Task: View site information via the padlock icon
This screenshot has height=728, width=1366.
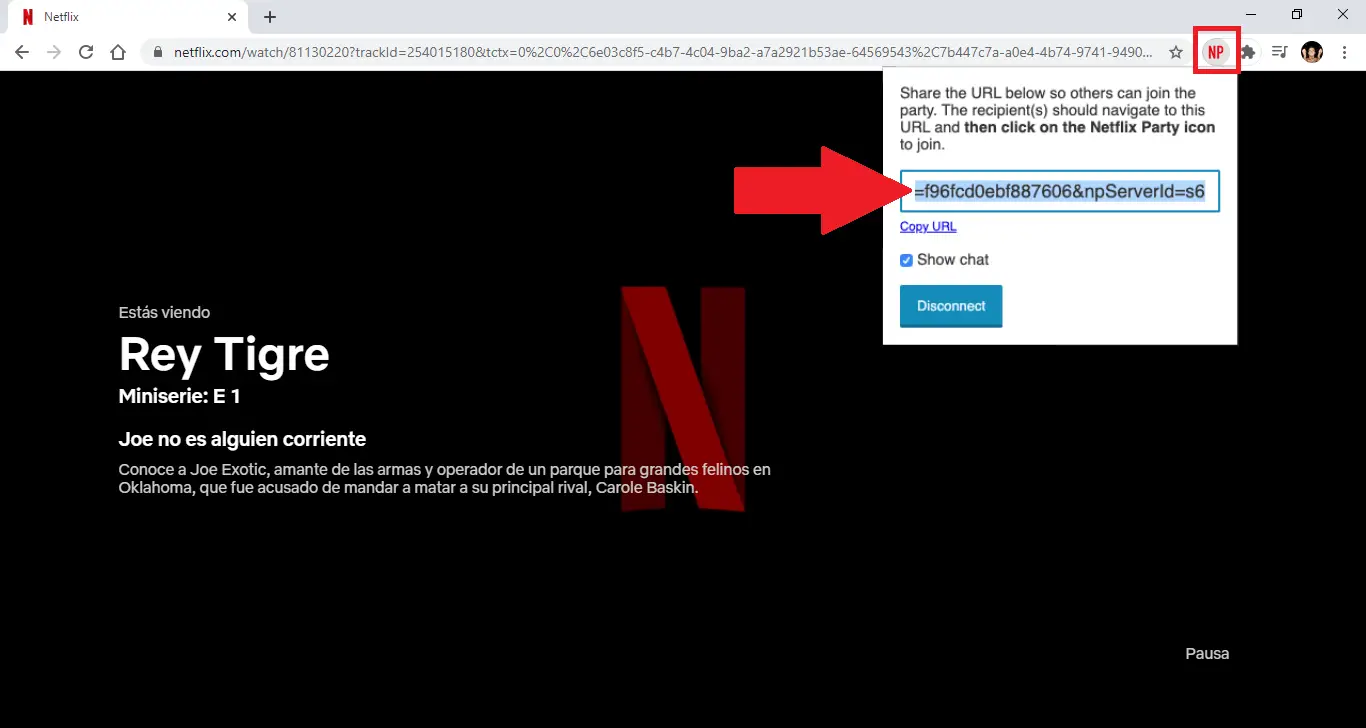Action: click(x=158, y=52)
